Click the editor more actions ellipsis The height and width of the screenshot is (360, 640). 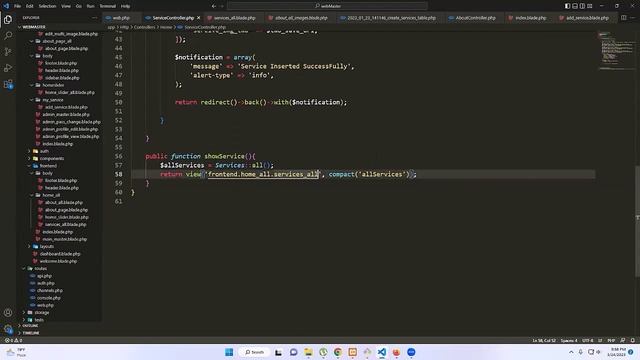(633, 18)
